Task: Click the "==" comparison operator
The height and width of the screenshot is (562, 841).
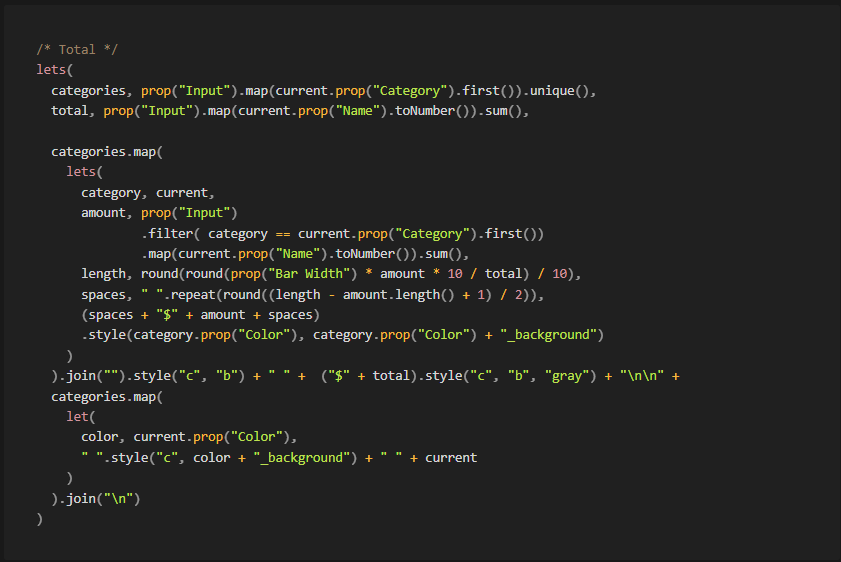Action: click(x=283, y=234)
